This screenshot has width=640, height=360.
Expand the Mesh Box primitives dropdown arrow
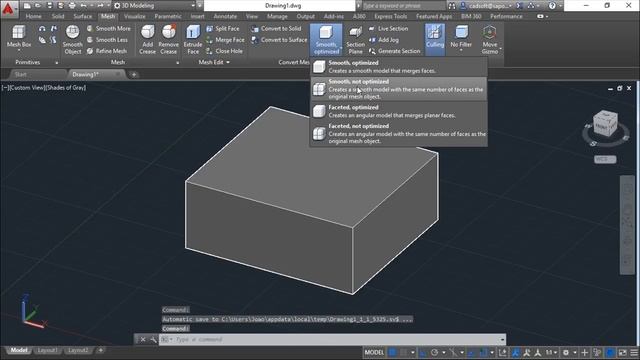tap(19, 51)
